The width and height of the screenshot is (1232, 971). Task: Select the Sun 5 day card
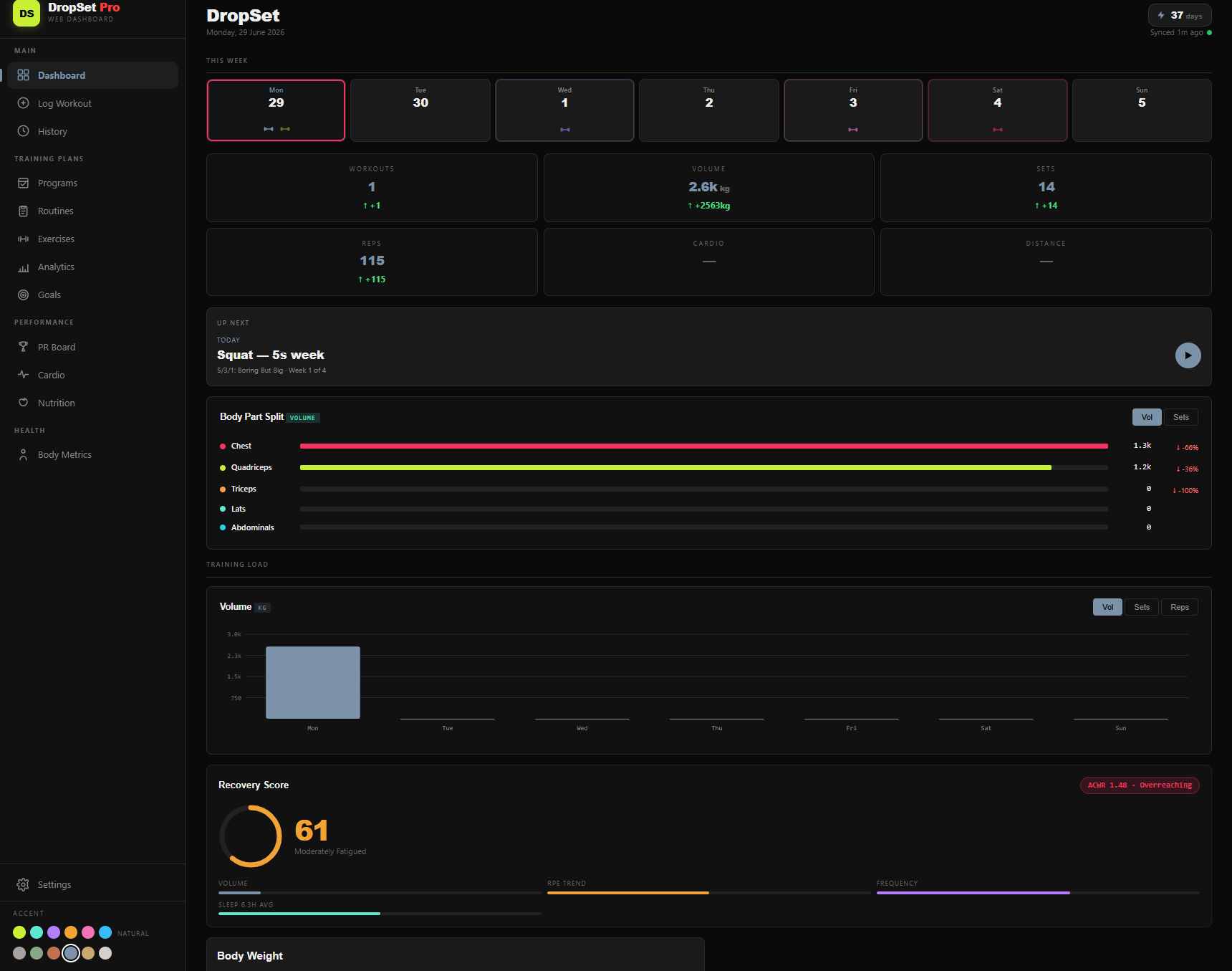(x=1142, y=110)
